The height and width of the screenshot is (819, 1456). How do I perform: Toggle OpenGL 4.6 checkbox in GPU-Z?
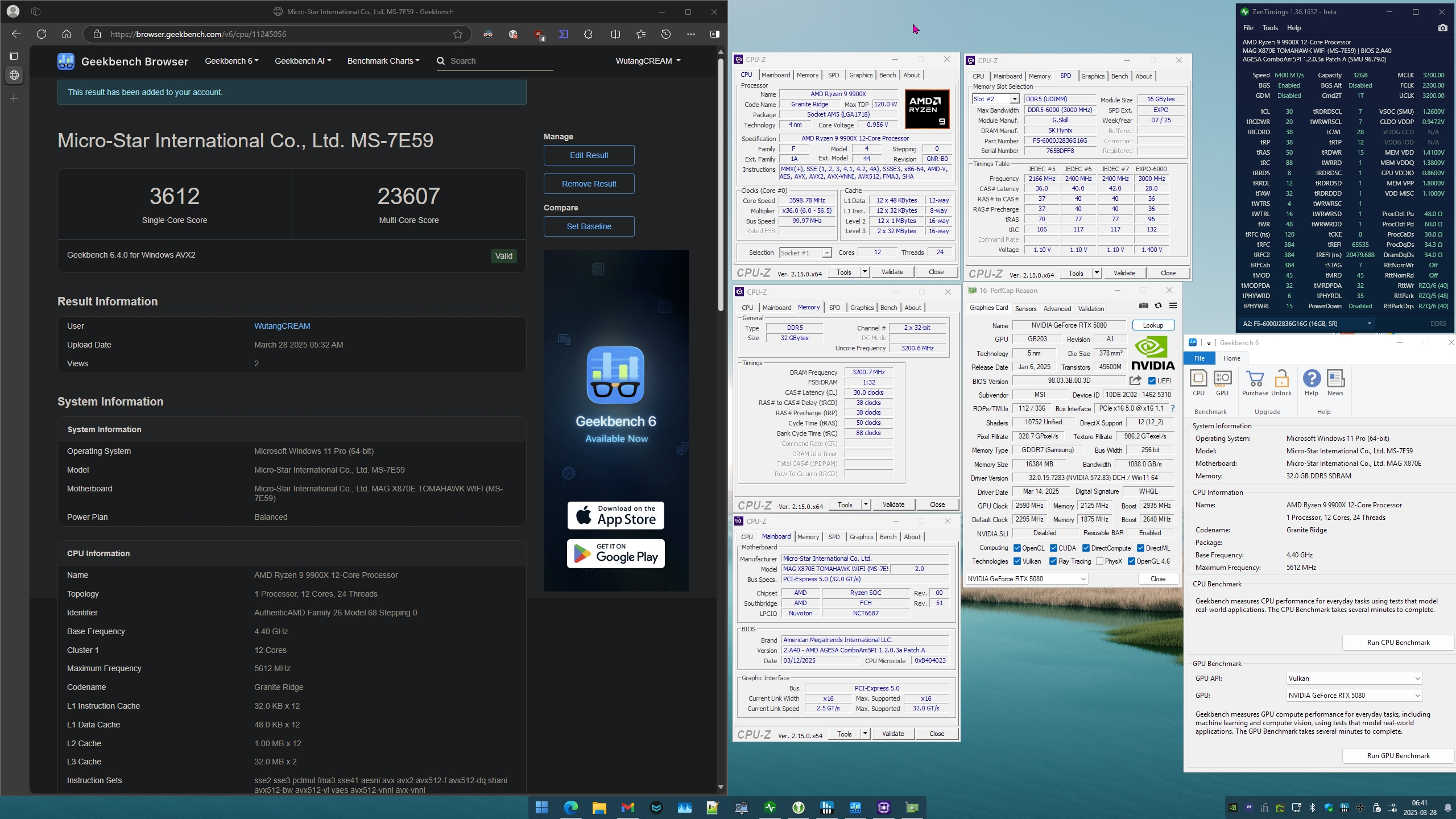click(1131, 561)
